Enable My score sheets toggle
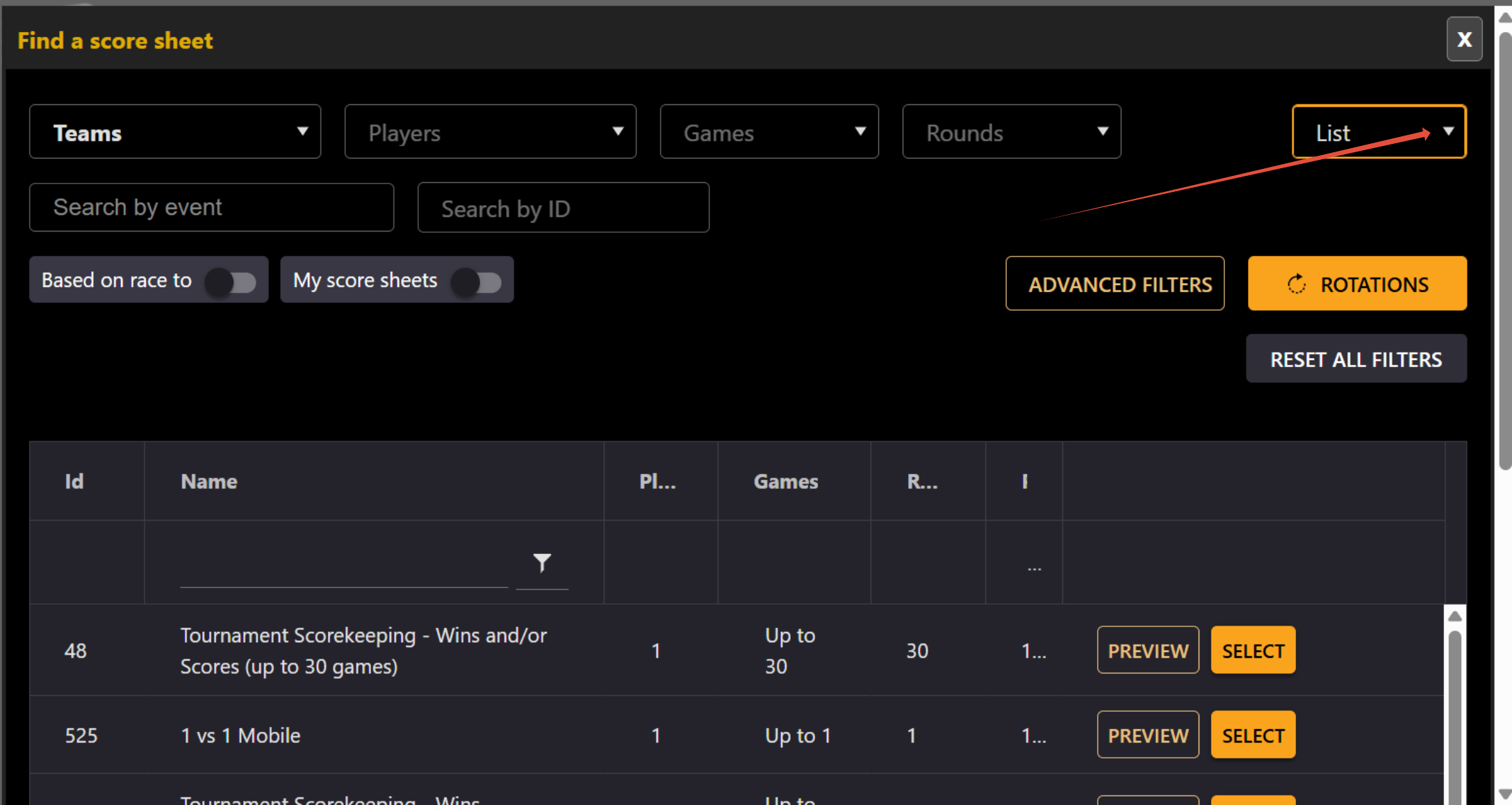Screen dimensions: 1512x805 (x=477, y=281)
